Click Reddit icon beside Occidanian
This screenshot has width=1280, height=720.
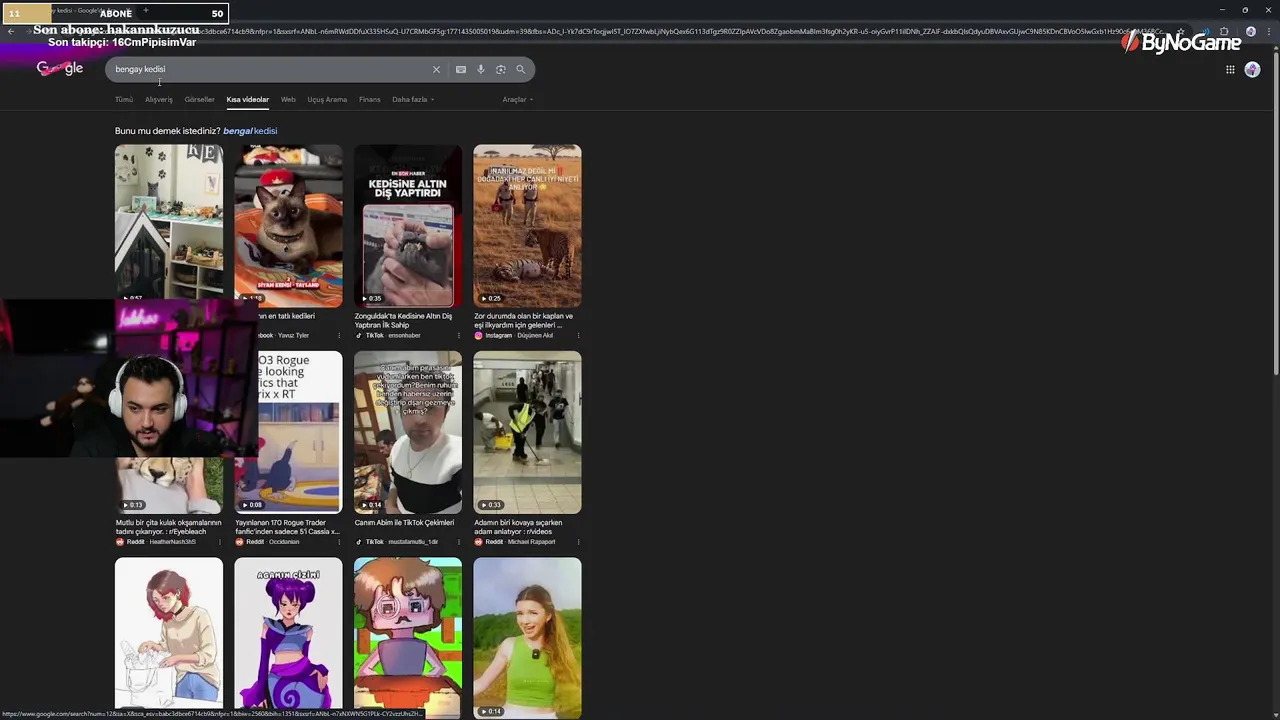239,541
